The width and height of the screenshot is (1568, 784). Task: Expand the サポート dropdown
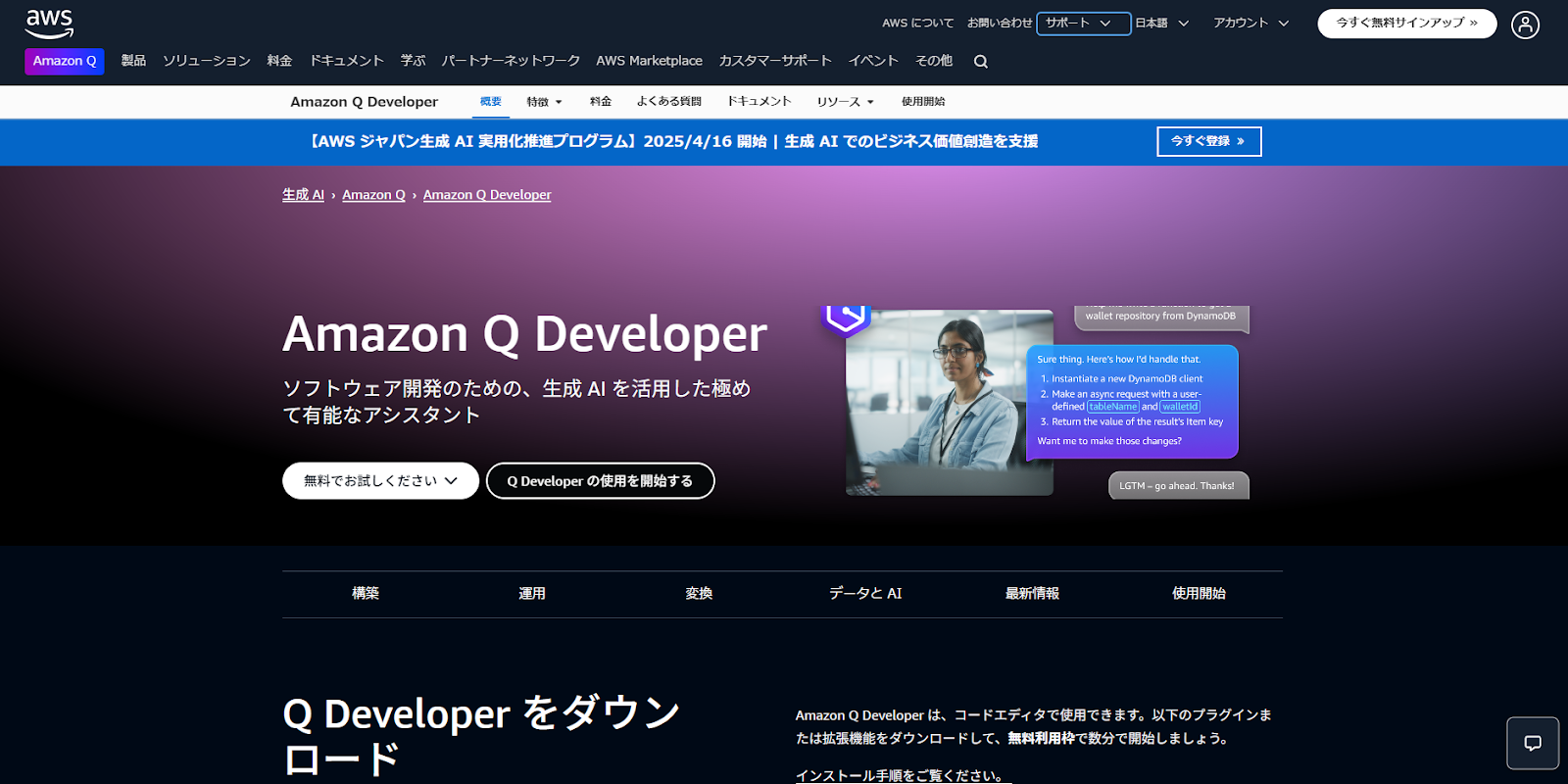pyautogui.click(x=1083, y=23)
